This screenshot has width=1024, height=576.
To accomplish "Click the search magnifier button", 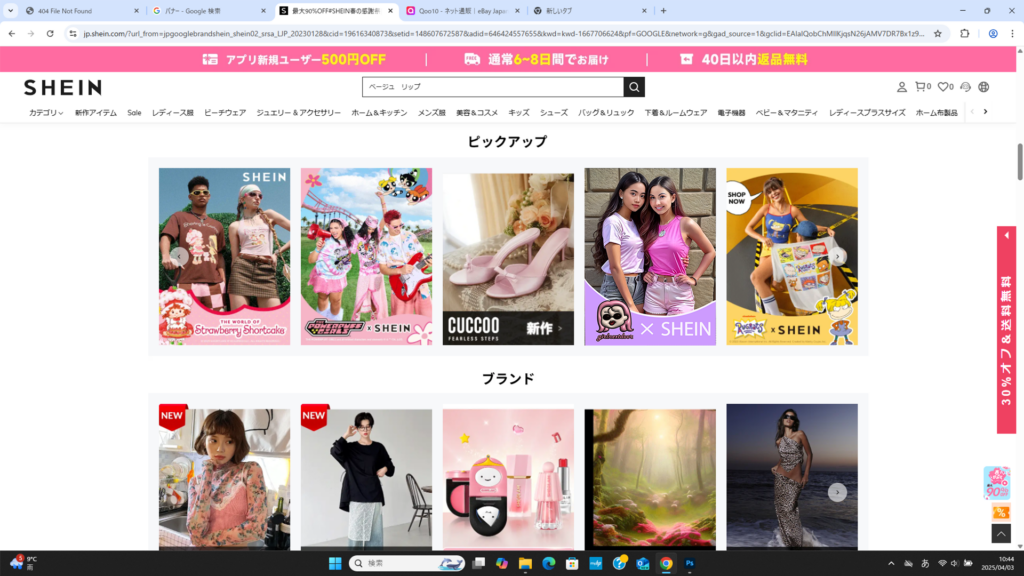I will point(634,87).
